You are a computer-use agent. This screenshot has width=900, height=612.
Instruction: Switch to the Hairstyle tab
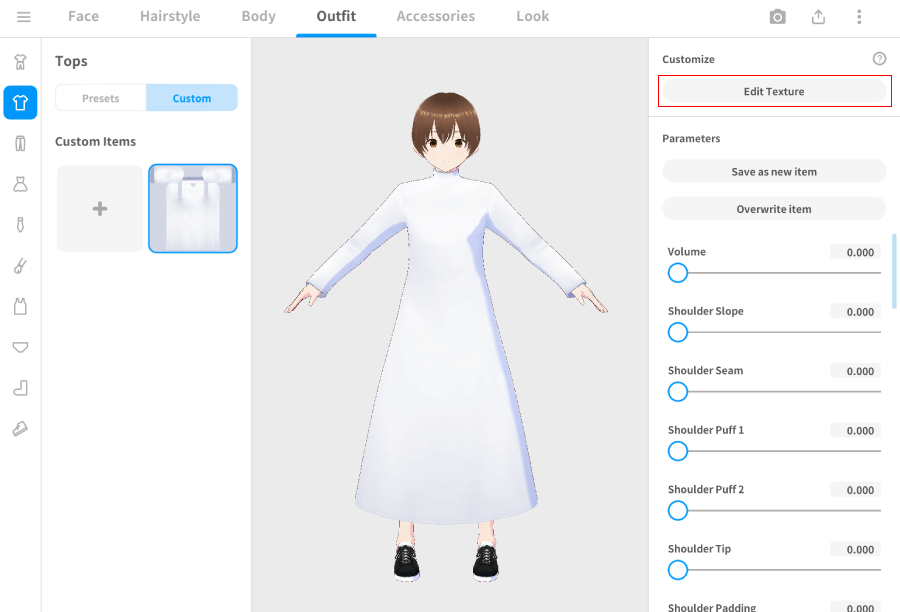coord(170,17)
